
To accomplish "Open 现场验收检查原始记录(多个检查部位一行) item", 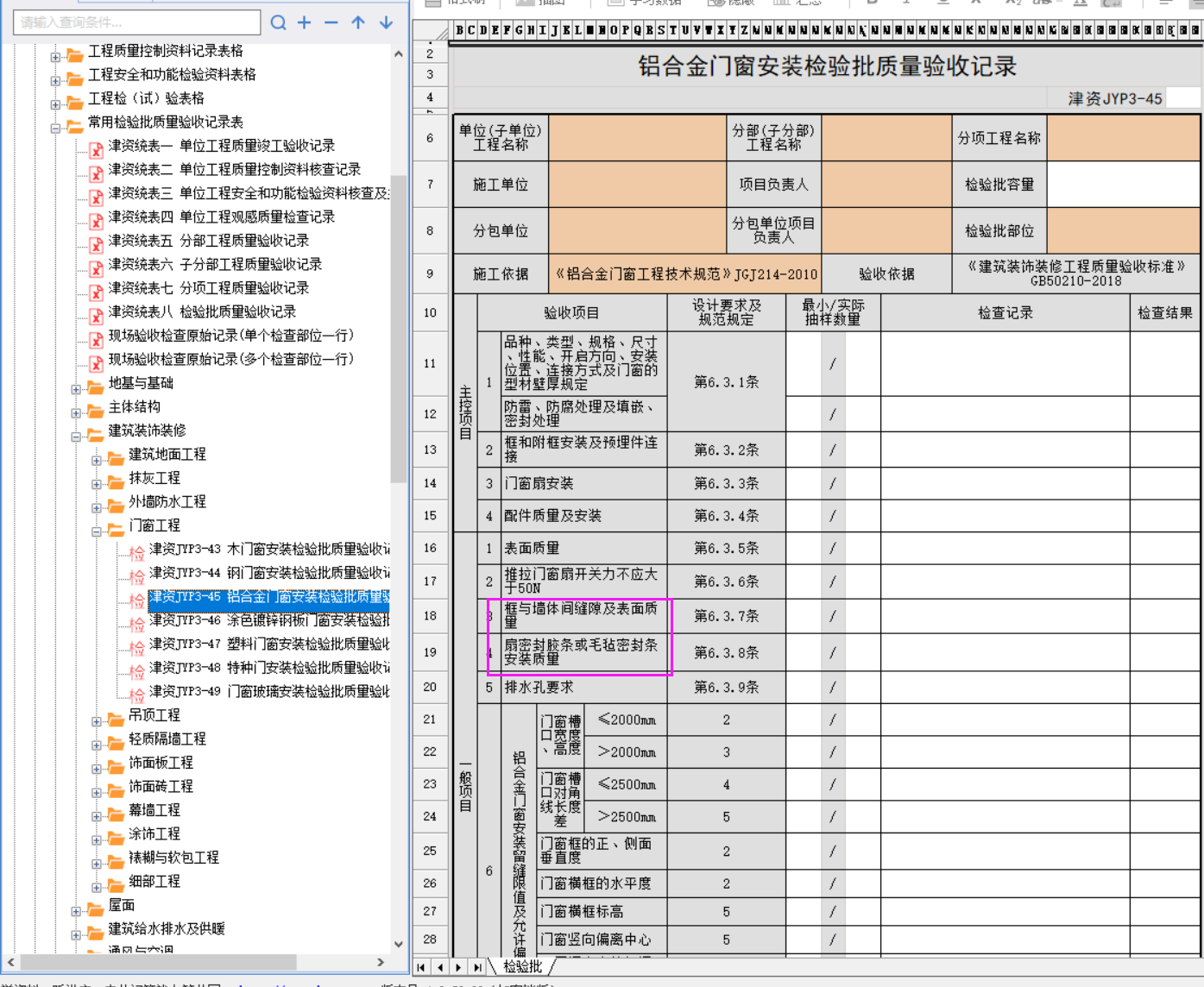I will [x=231, y=359].
